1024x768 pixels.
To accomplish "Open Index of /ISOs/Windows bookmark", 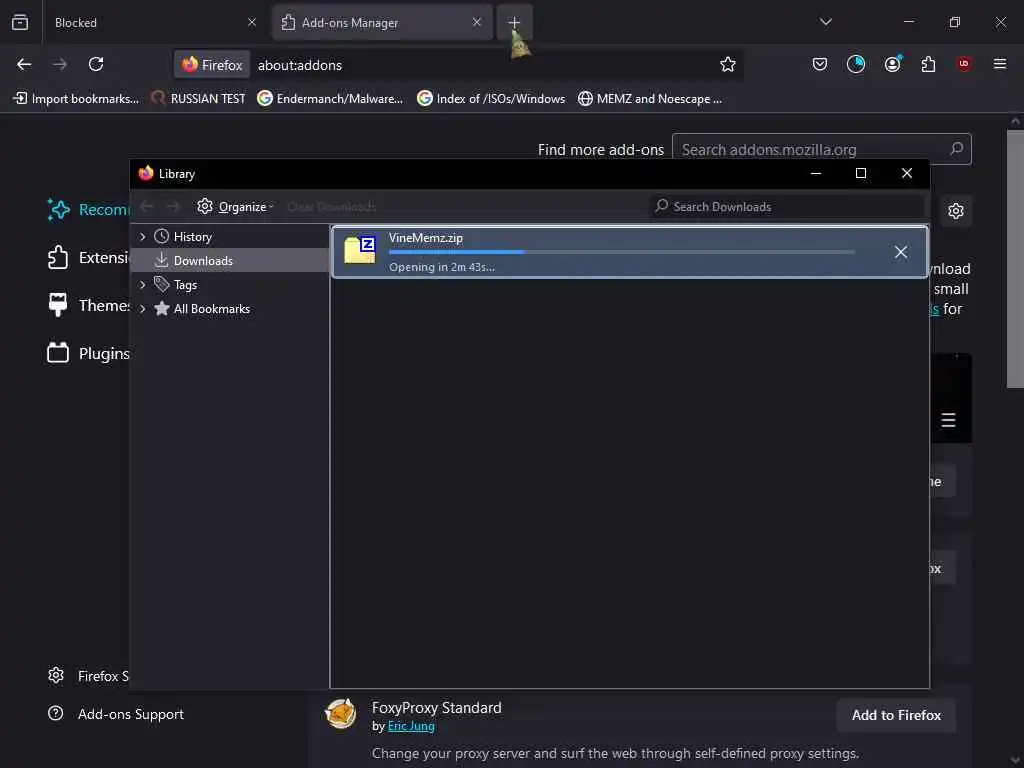I will coord(491,99).
